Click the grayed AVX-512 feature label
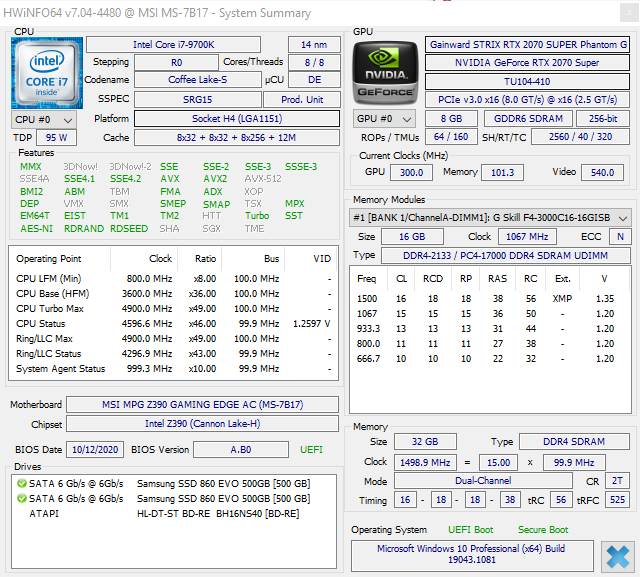This screenshot has width=640, height=577. click(x=263, y=179)
